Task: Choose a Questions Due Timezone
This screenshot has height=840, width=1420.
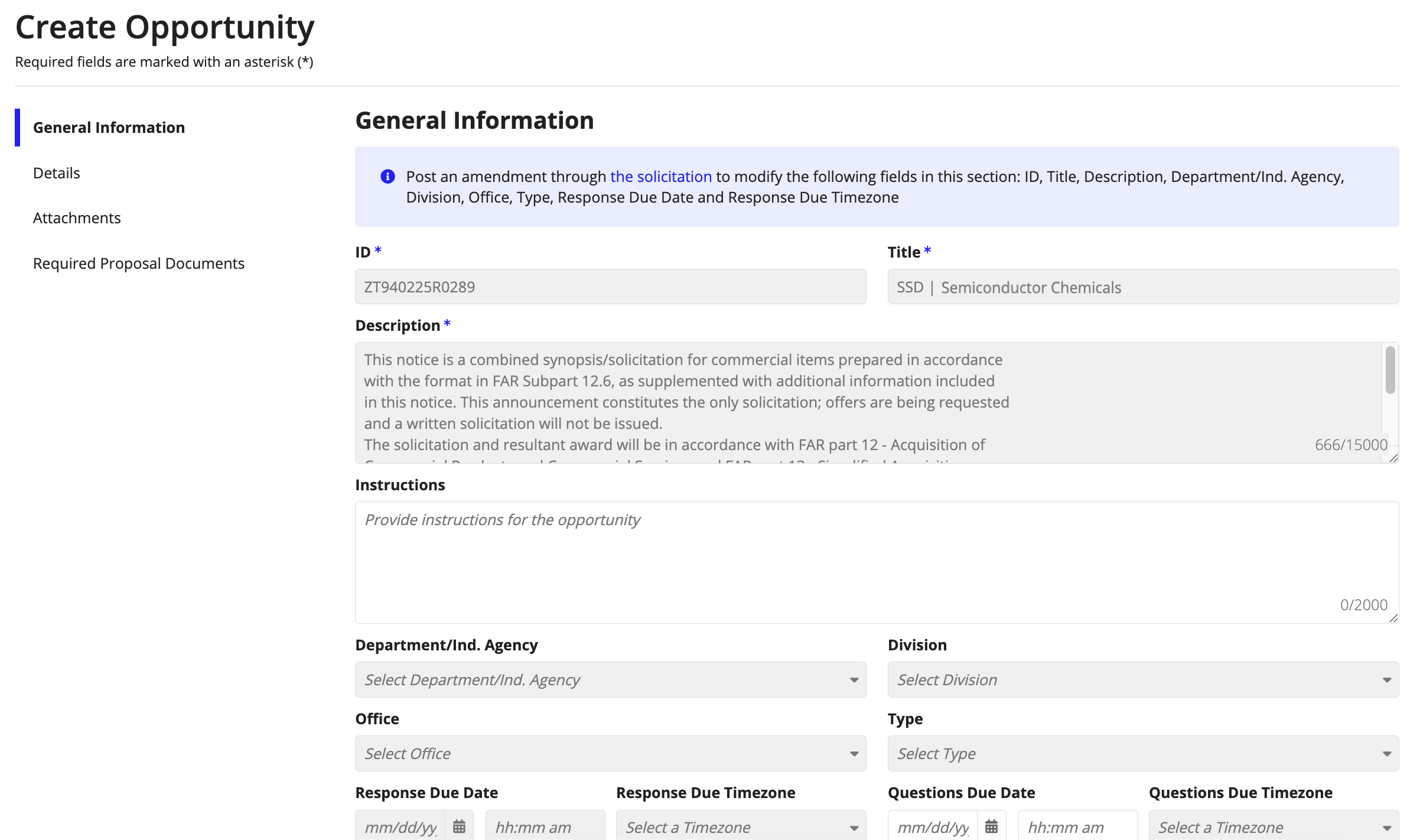Action: click(x=1274, y=826)
